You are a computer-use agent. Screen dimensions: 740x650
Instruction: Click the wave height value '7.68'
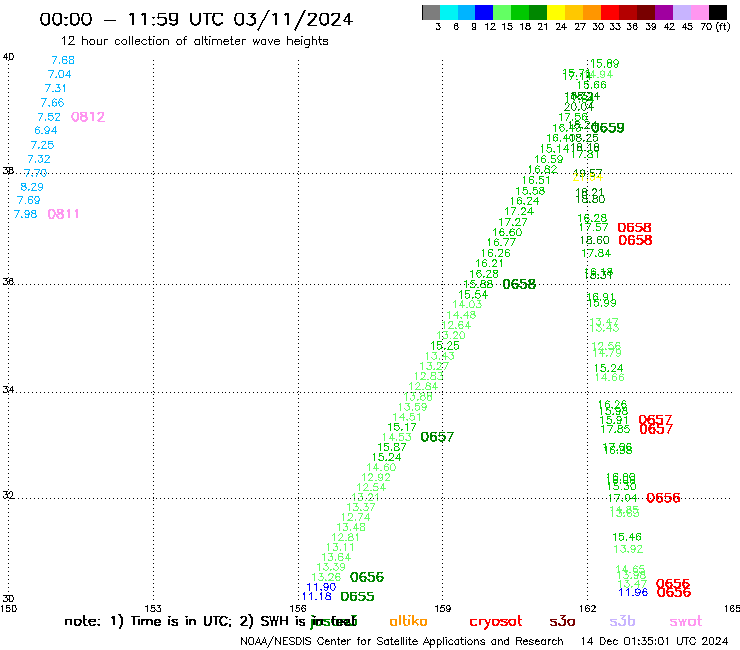coord(63,60)
